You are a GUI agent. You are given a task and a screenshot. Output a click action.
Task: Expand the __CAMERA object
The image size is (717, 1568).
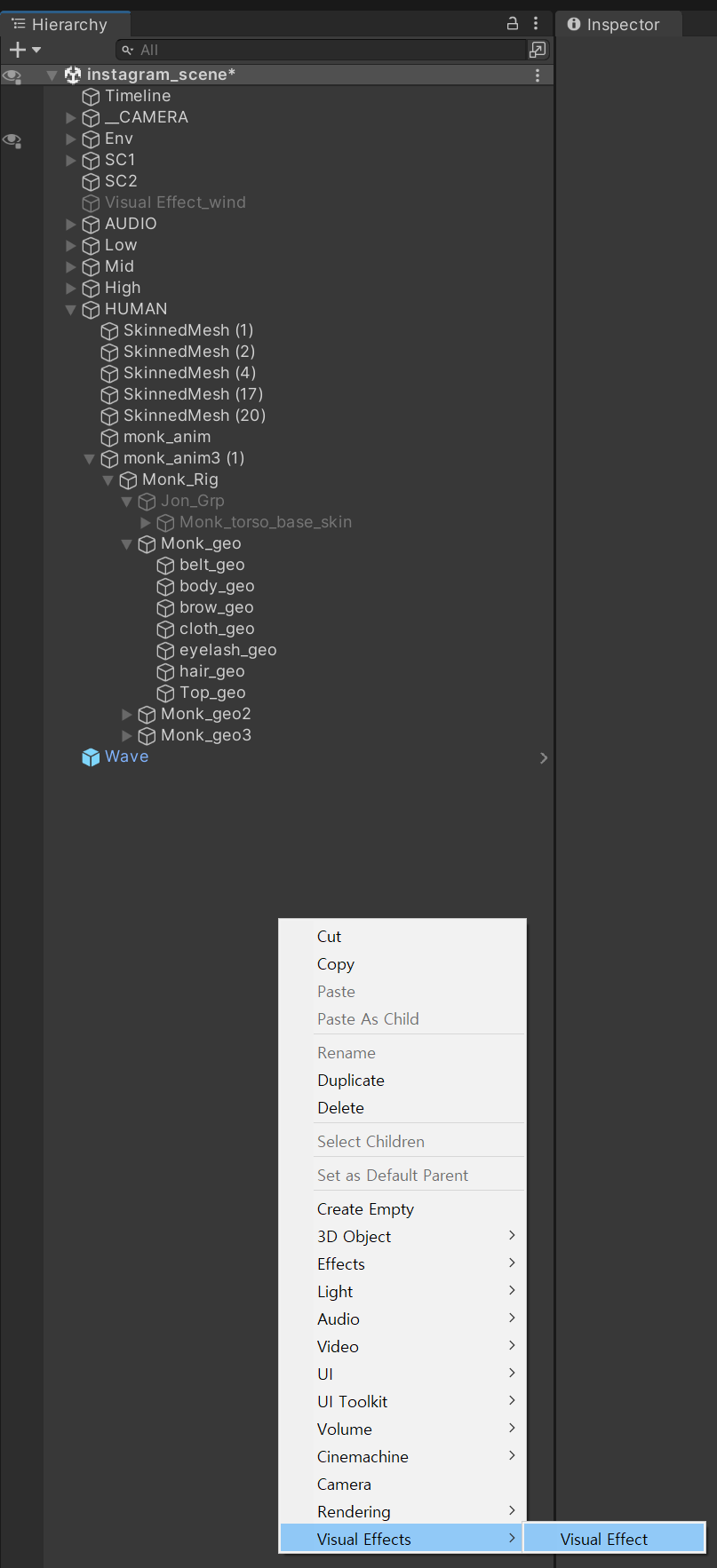click(71, 117)
